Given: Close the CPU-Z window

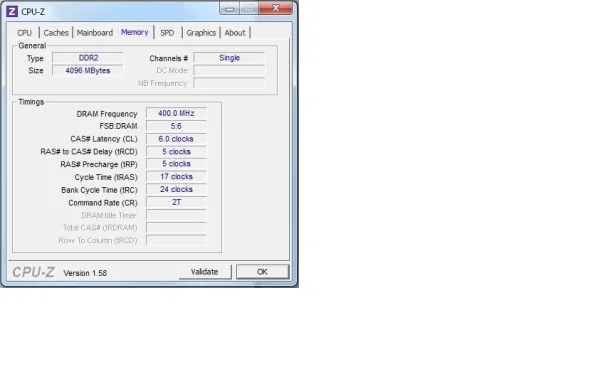Looking at the screenshot, I should pyautogui.click(x=276, y=8).
